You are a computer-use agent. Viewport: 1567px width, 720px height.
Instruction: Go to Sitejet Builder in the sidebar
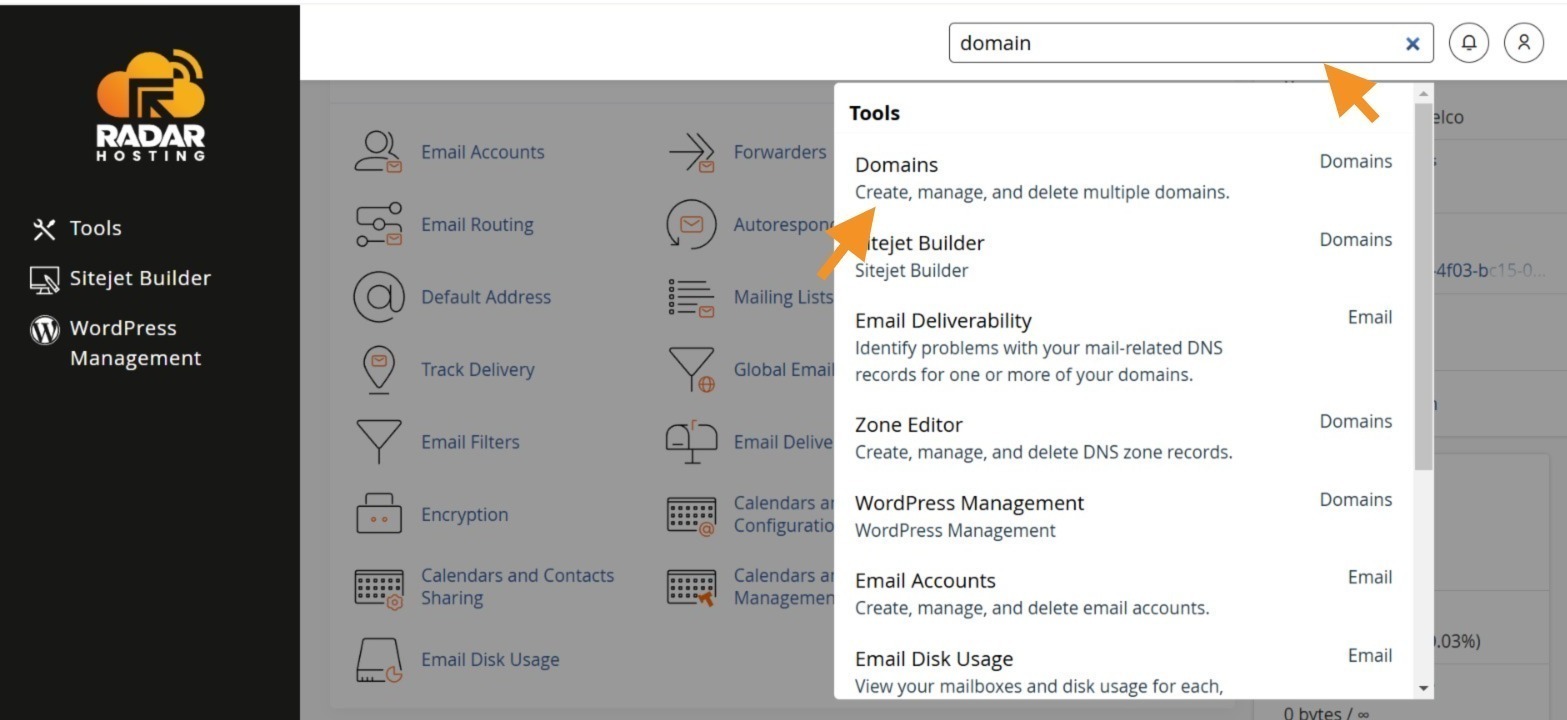(121, 278)
